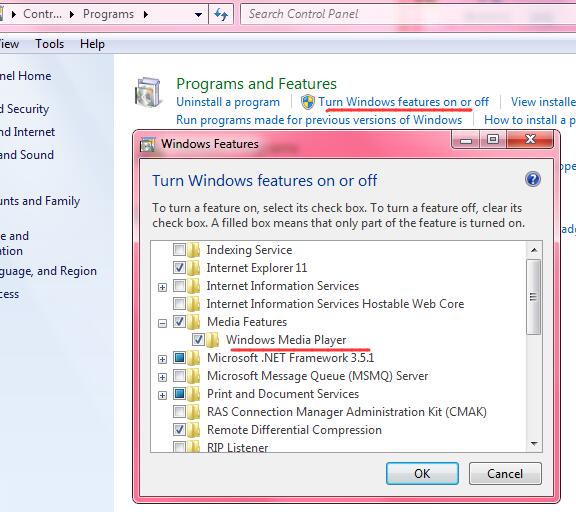This screenshot has width=576, height=512.
Task: Close the Windows Features dialog
Action: pos(530,140)
